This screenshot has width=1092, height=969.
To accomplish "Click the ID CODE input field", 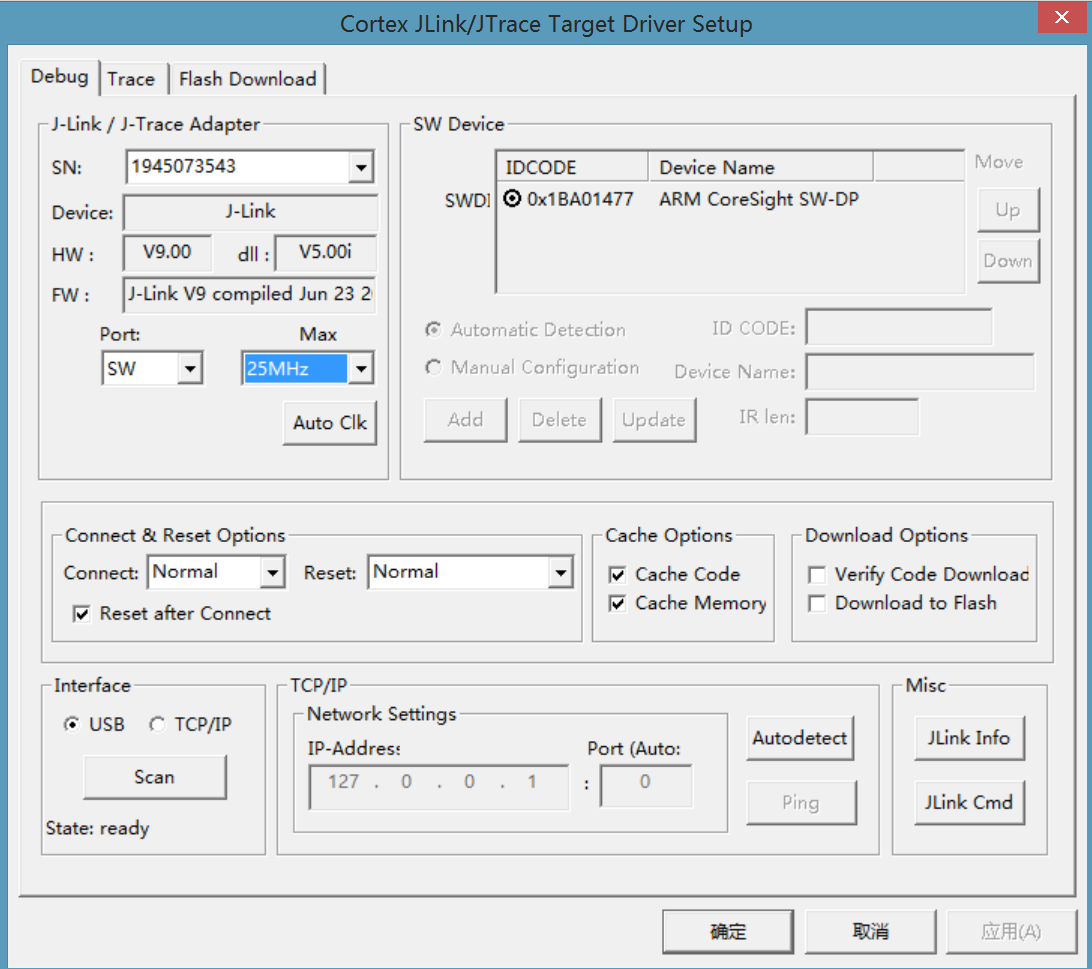I will pos(898,327).
